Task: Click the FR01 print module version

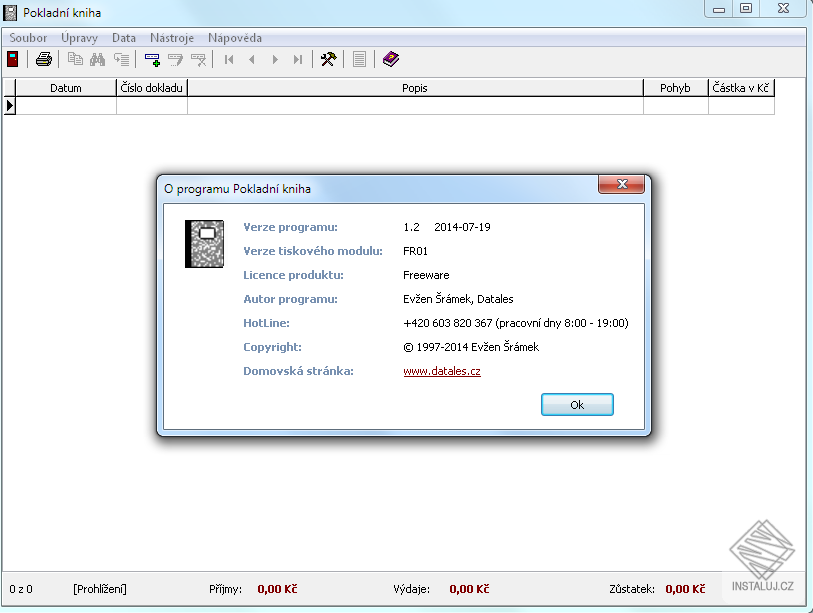Action: 415,251
